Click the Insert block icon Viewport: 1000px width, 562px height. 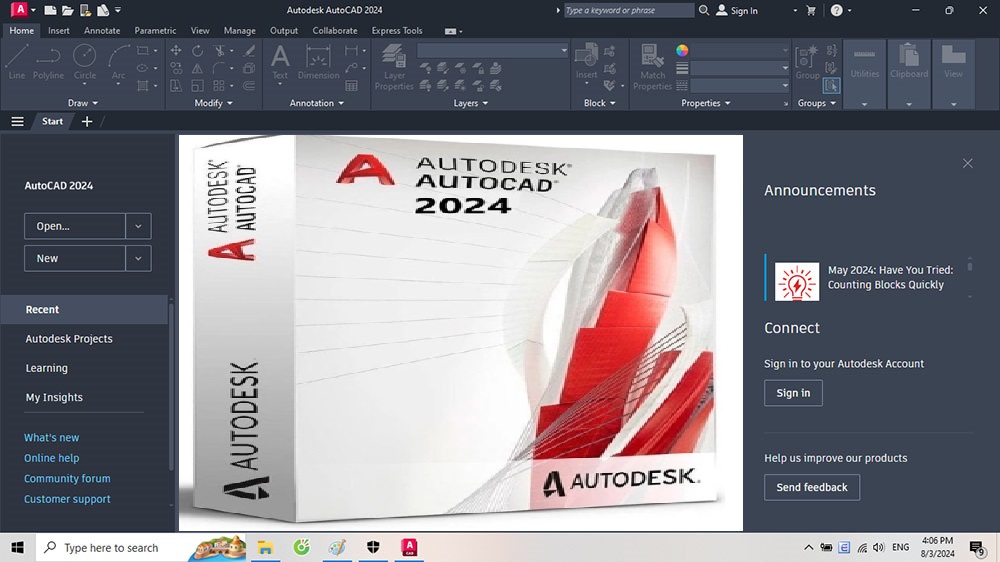pos(587,63)
